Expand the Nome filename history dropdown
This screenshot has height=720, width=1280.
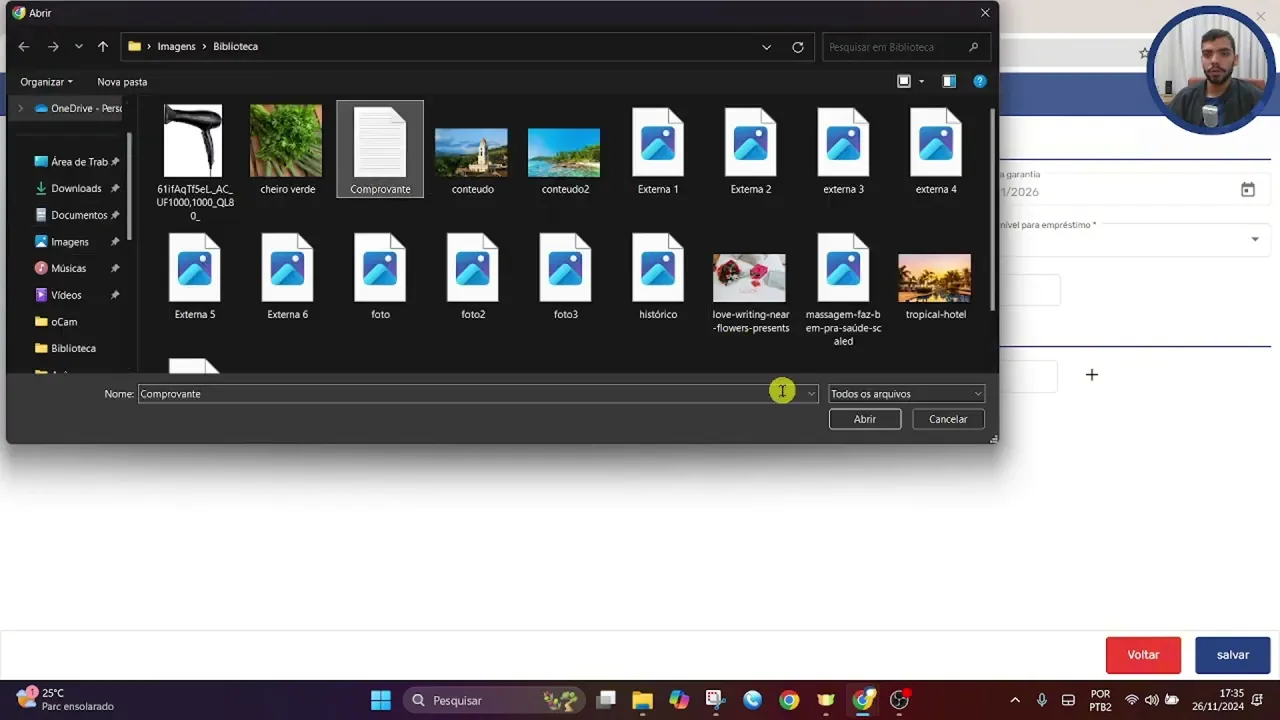pos(811,394)
